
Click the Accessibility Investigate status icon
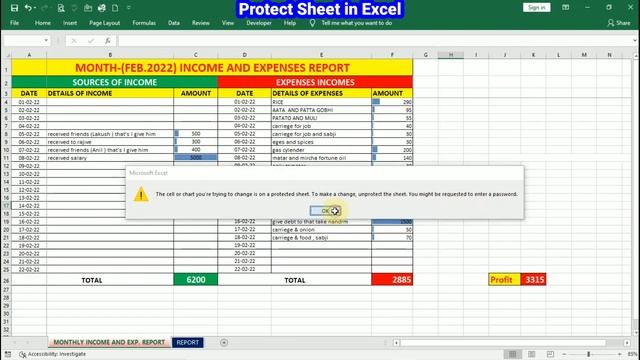click(23, 354)
